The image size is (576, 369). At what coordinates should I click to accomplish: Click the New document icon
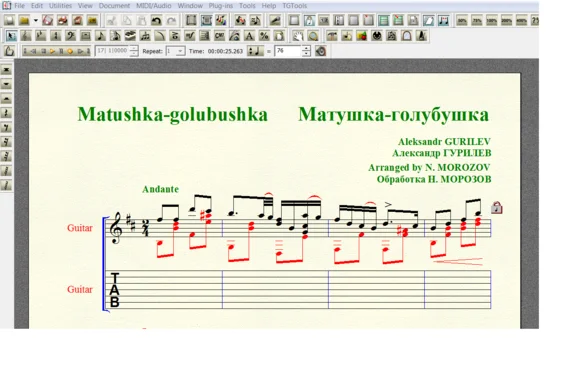(9, 21)
